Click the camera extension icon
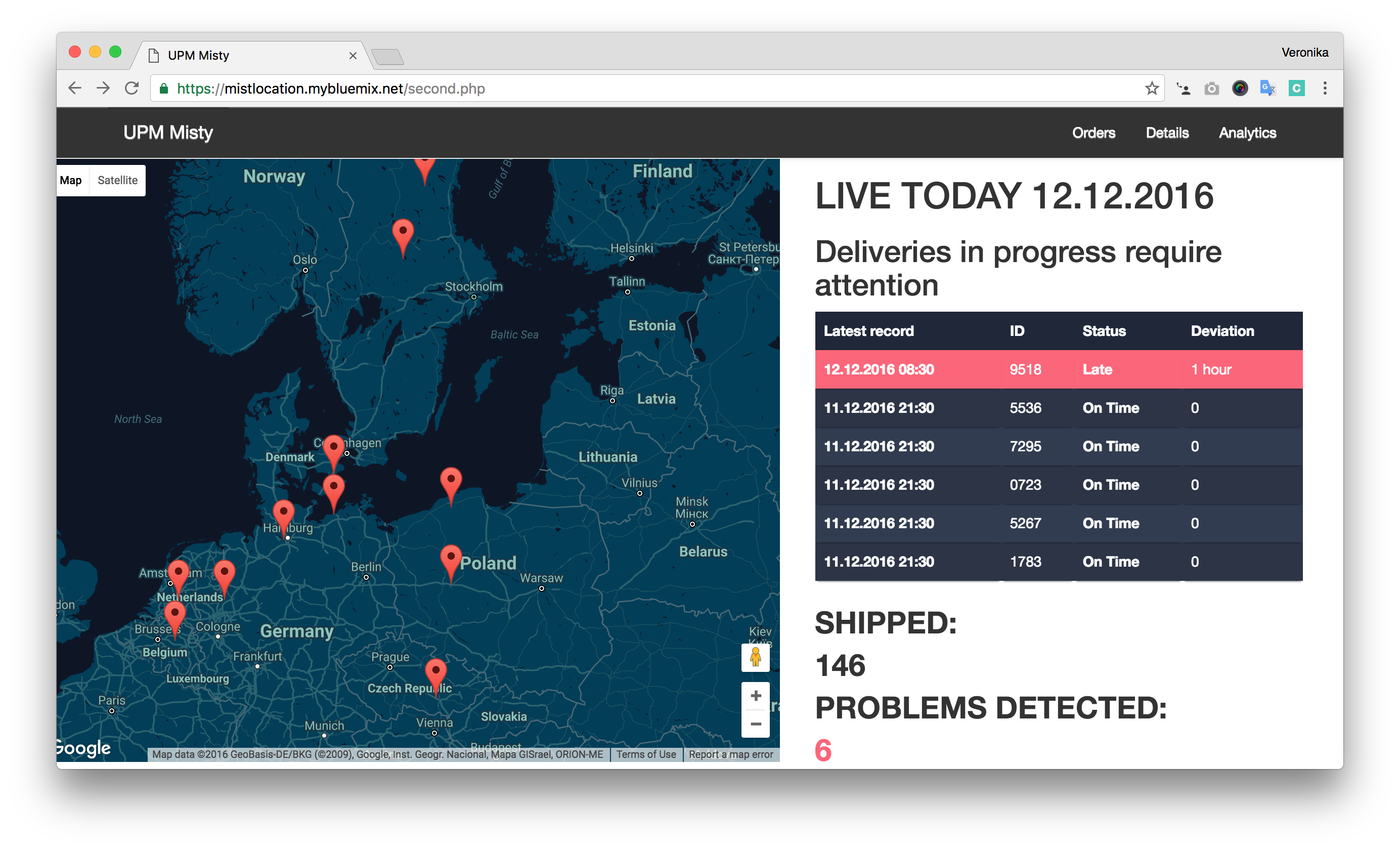 point(1211,88)
